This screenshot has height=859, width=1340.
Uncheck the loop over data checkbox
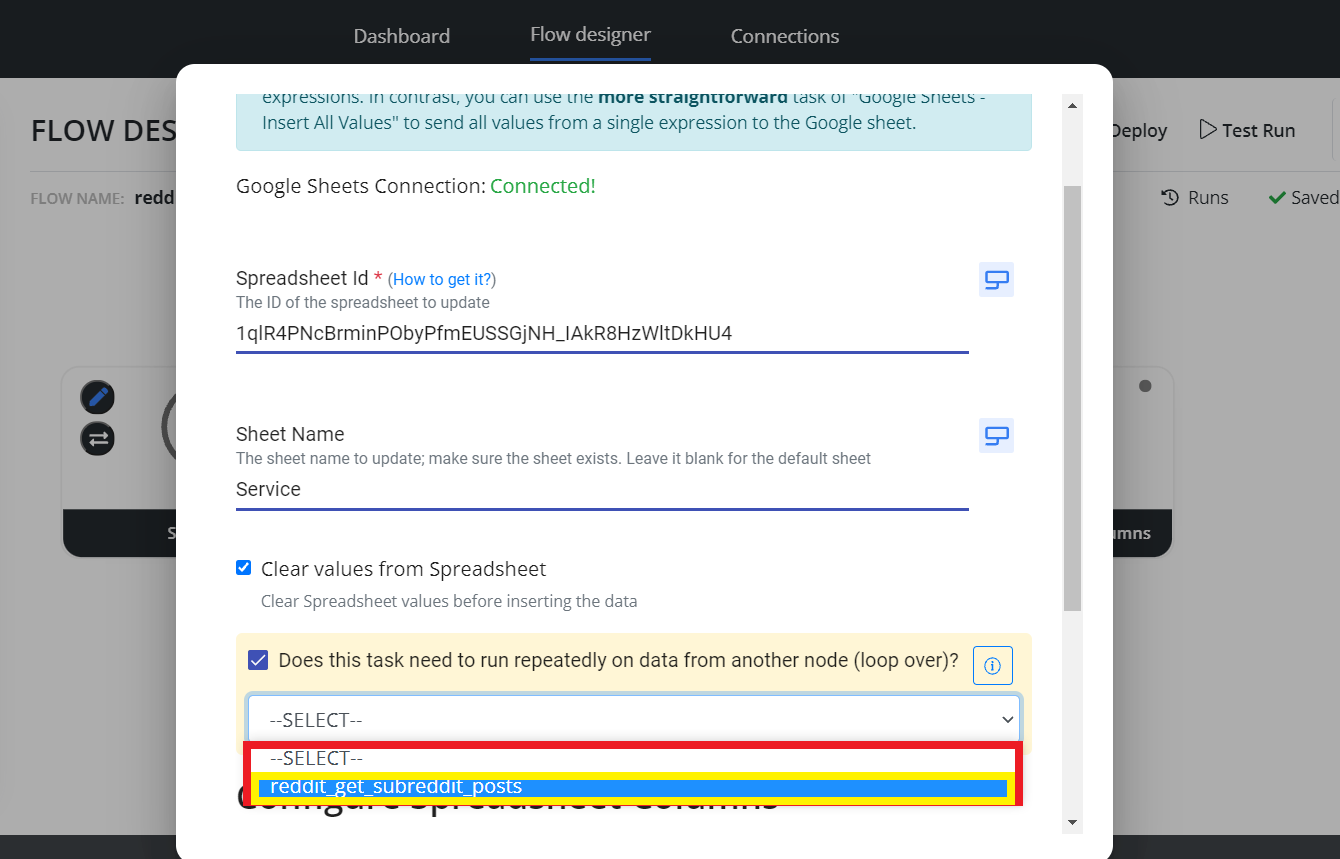click(x=258, y=660)
